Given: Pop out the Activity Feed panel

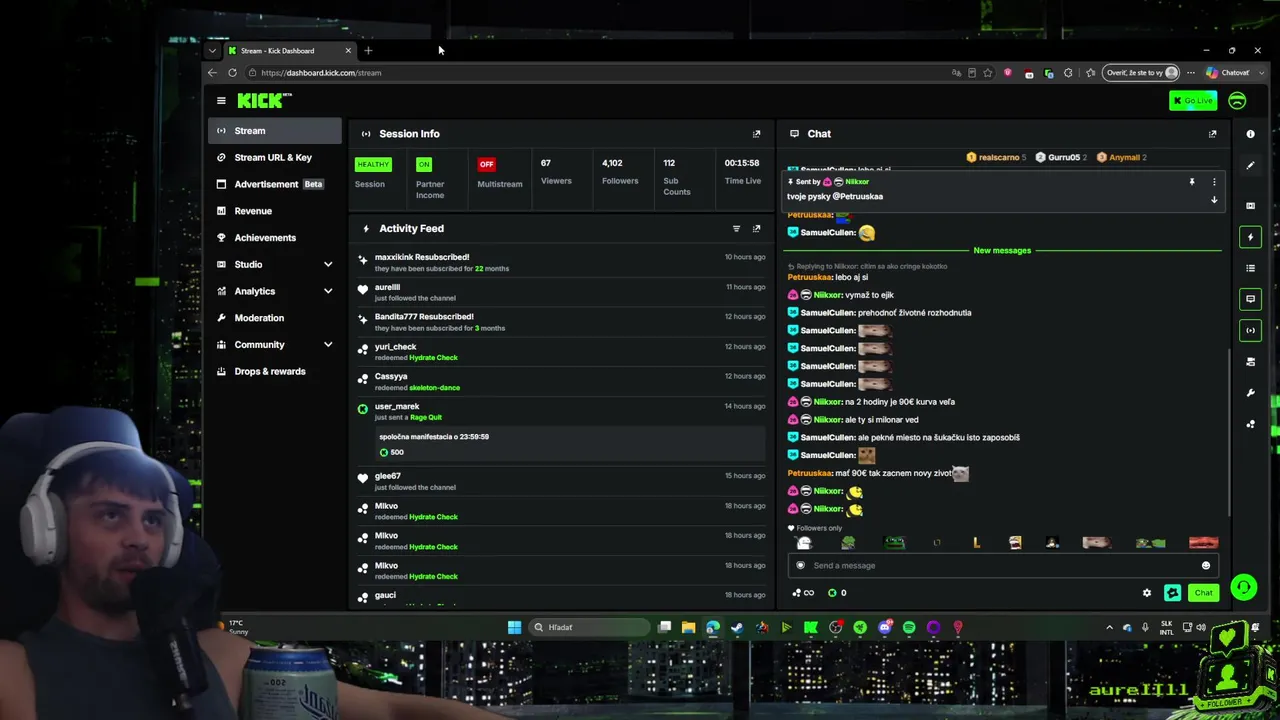Looking at the screenshot, I should point(756,229).
